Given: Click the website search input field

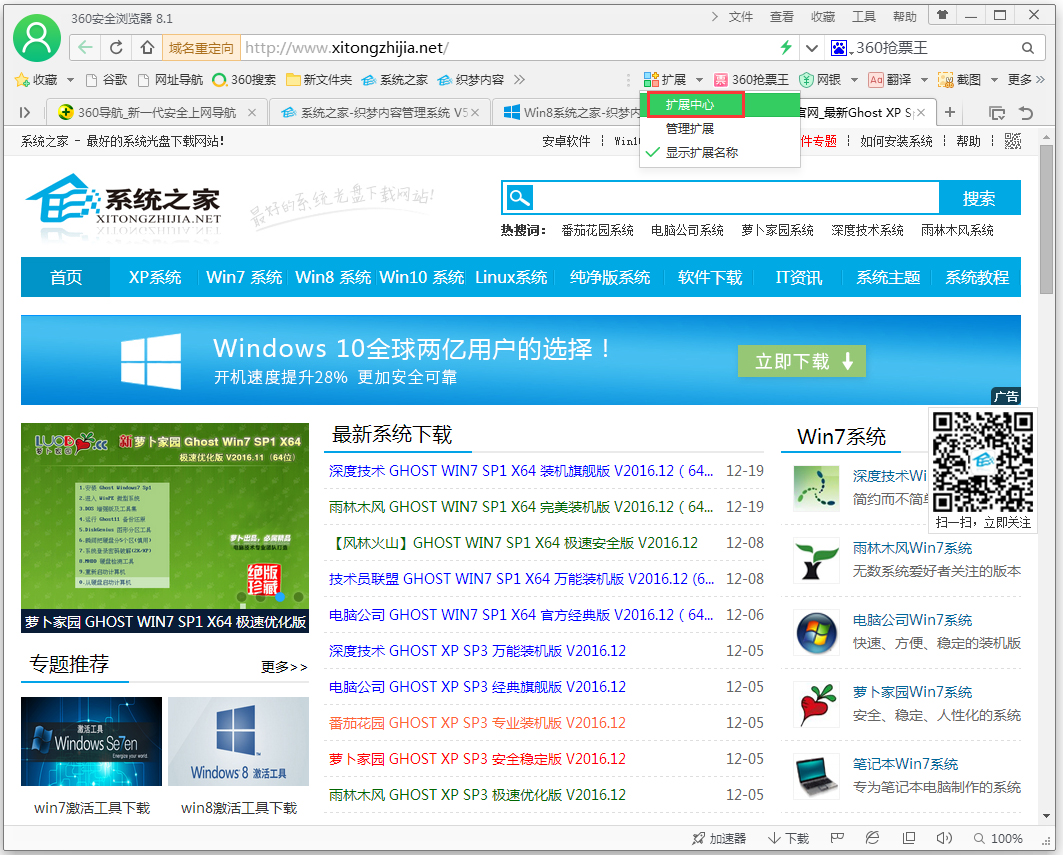Looking at the screenshot, I should (x=735, y=198).
